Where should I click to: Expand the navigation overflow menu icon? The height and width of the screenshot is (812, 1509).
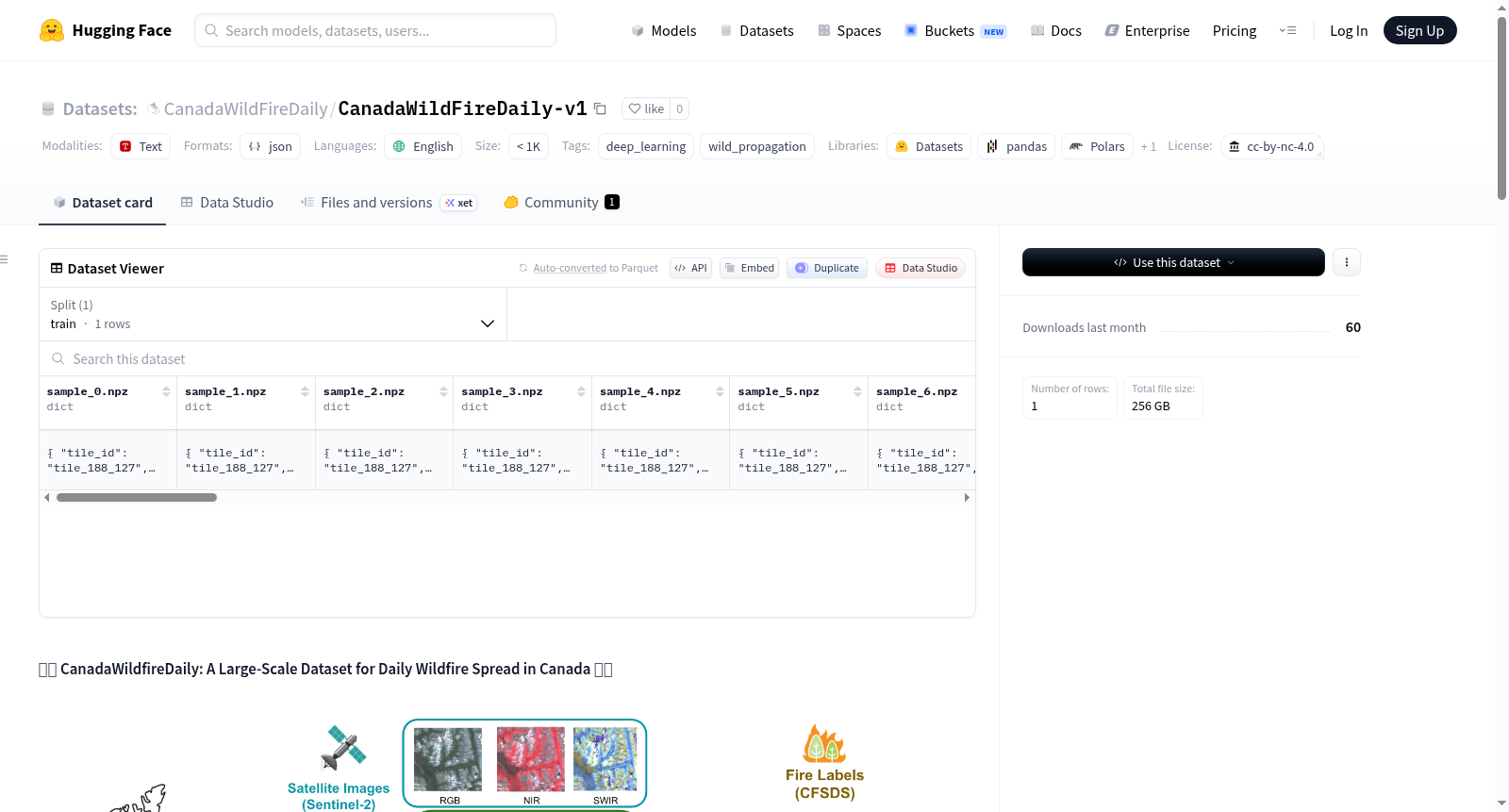[1287, 30]
